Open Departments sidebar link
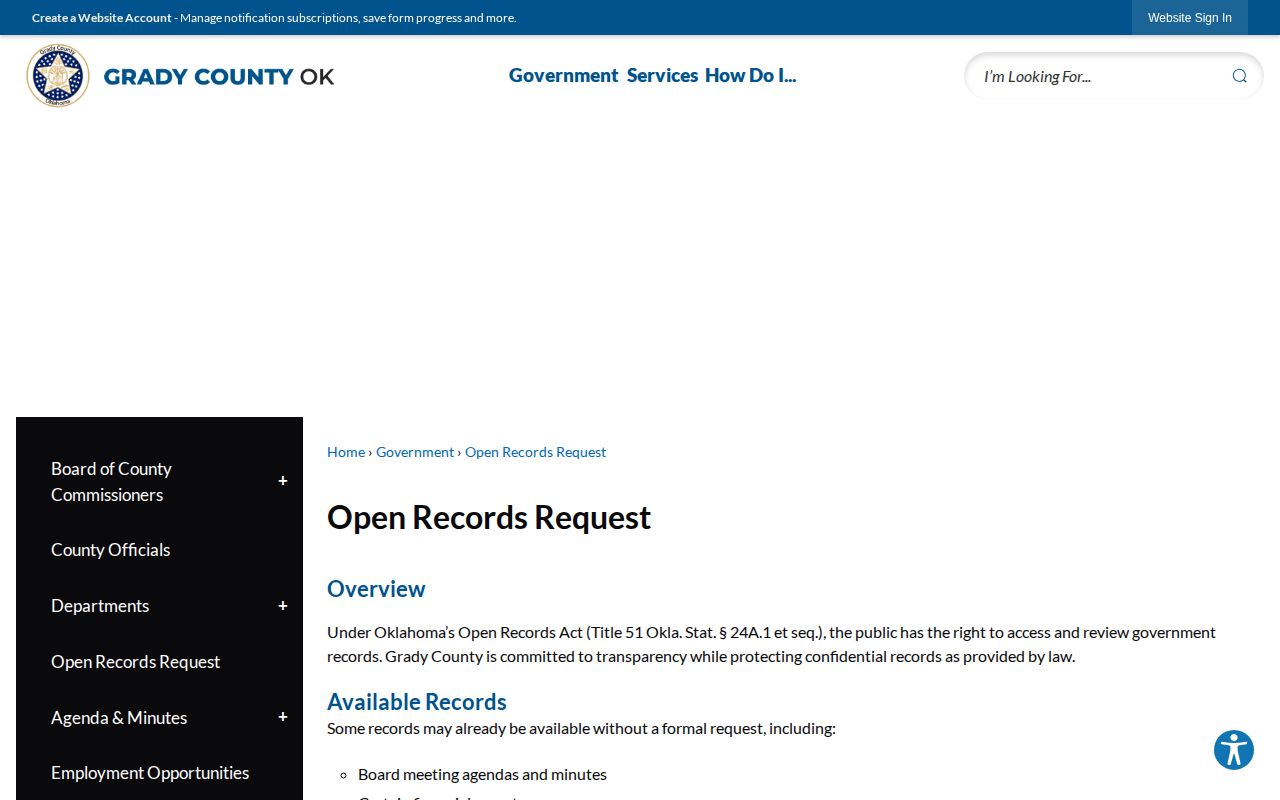The image size is (1280, 800). tap(100, 606)
